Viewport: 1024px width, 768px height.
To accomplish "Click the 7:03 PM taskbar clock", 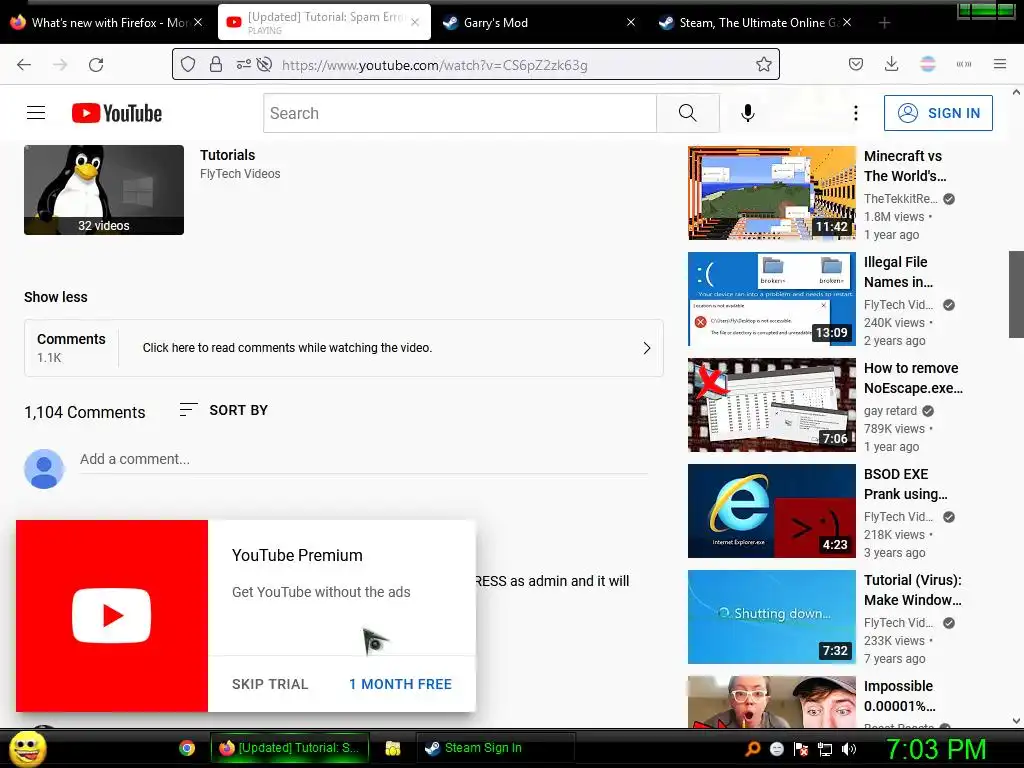I will coord(935,749).
